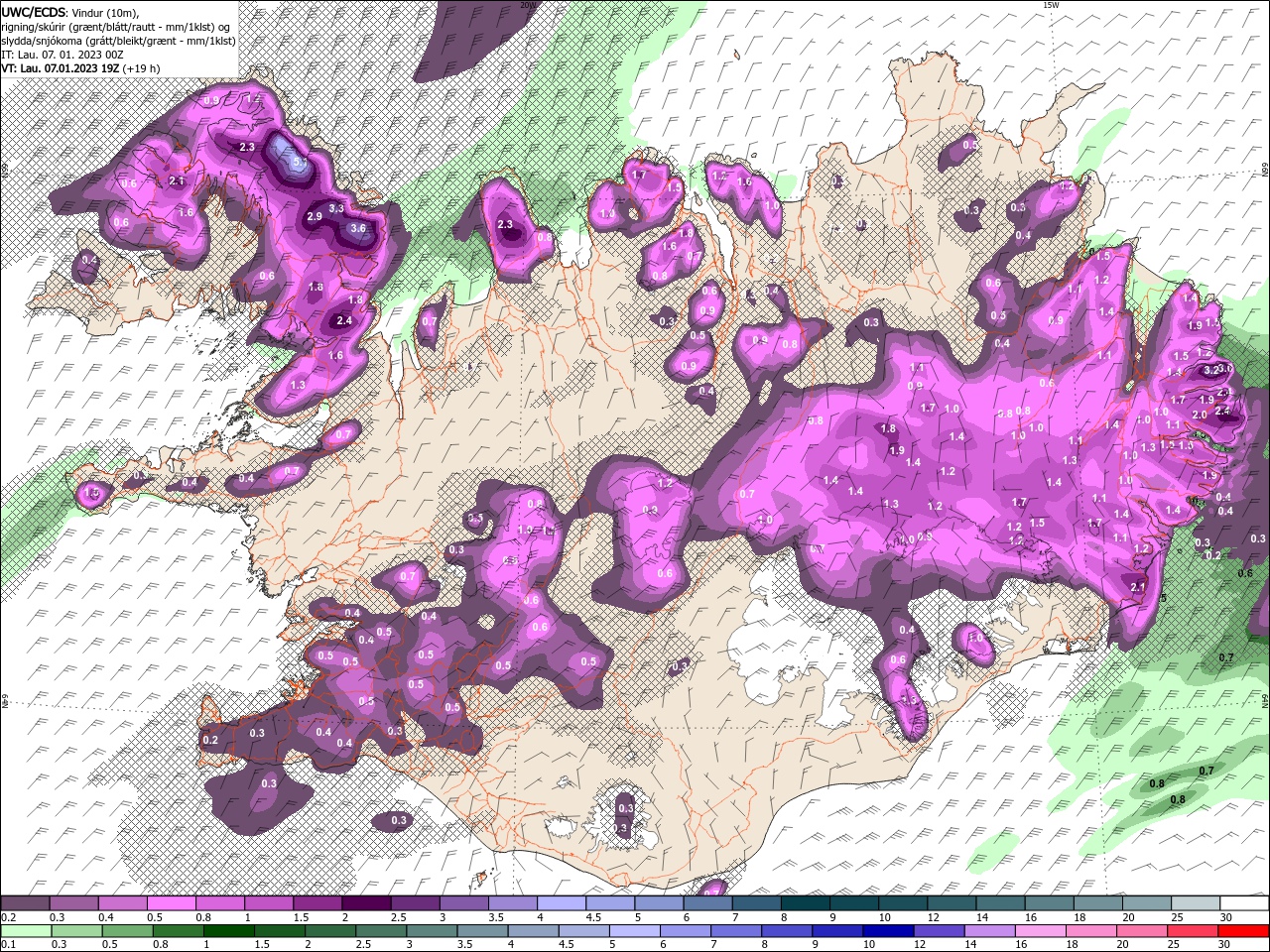Click the 3.3 snowfall value on the map
Viewport: 1270px width, 952px height.
click(x=336, y=208)
